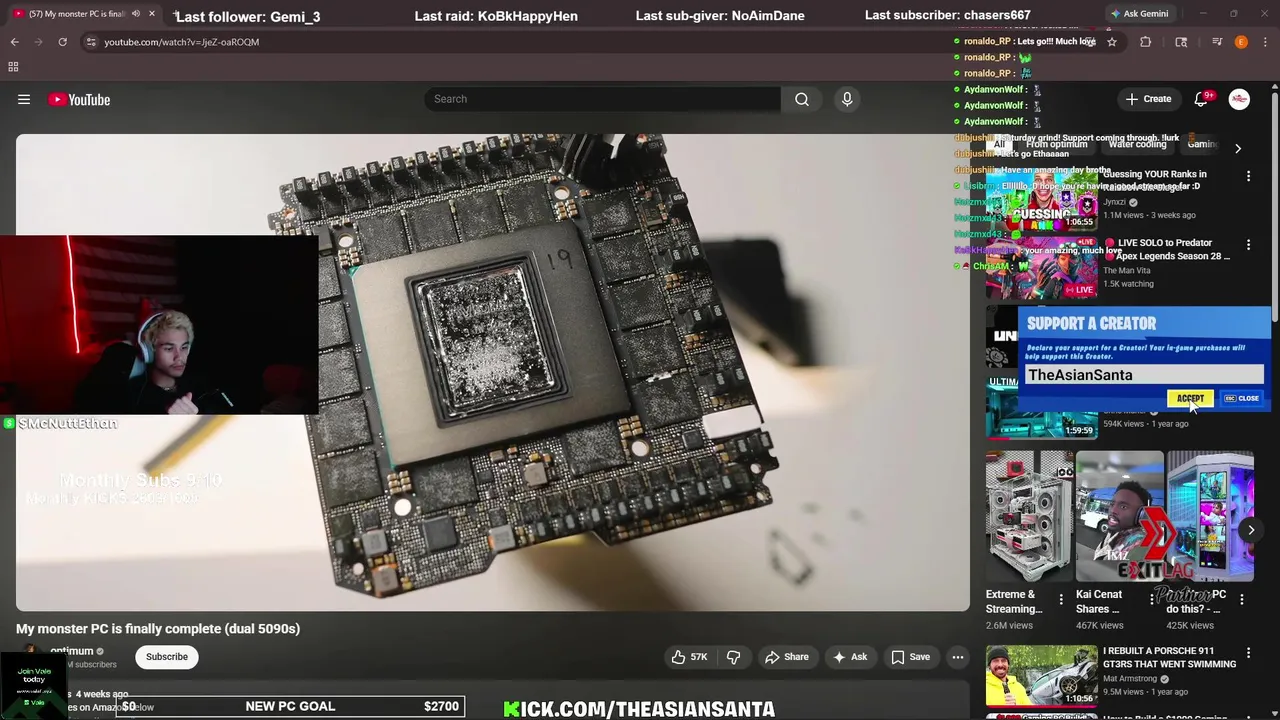This screenshot has height=720, width=1280.
Task: Open more actions for the video
Action: point(958,657)
